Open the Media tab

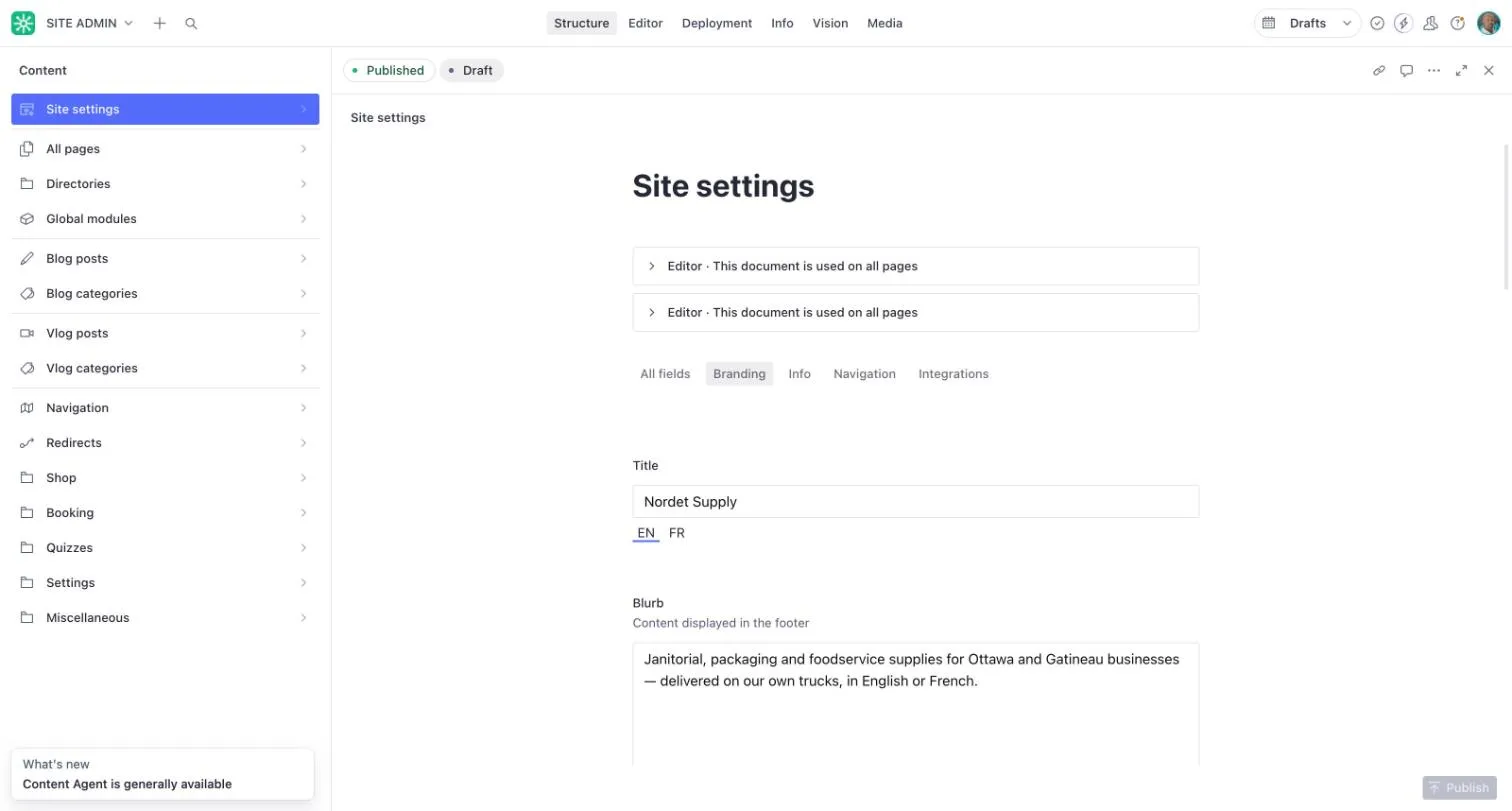tap(885, 23)
